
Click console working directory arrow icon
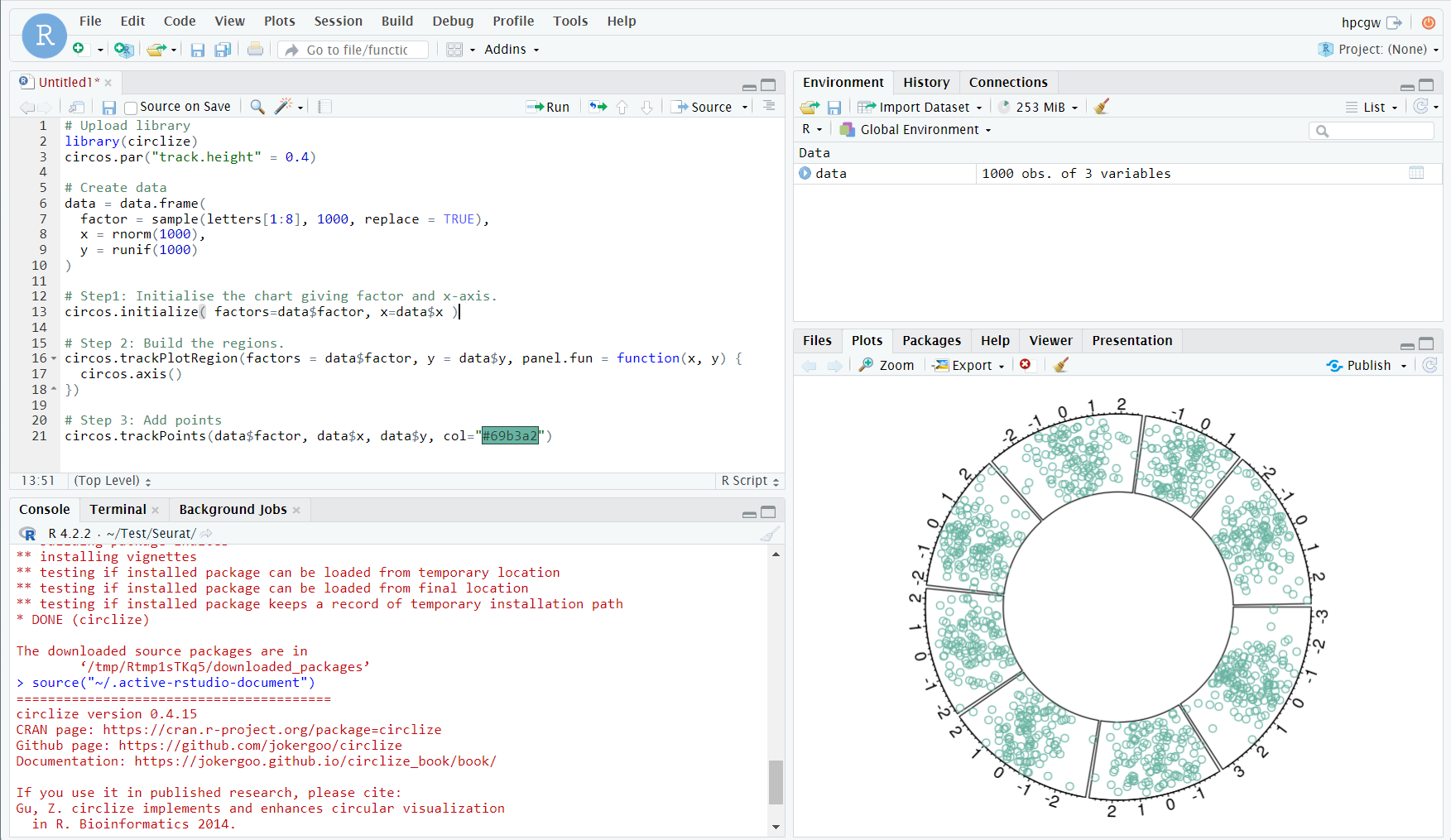coord(206,534)
